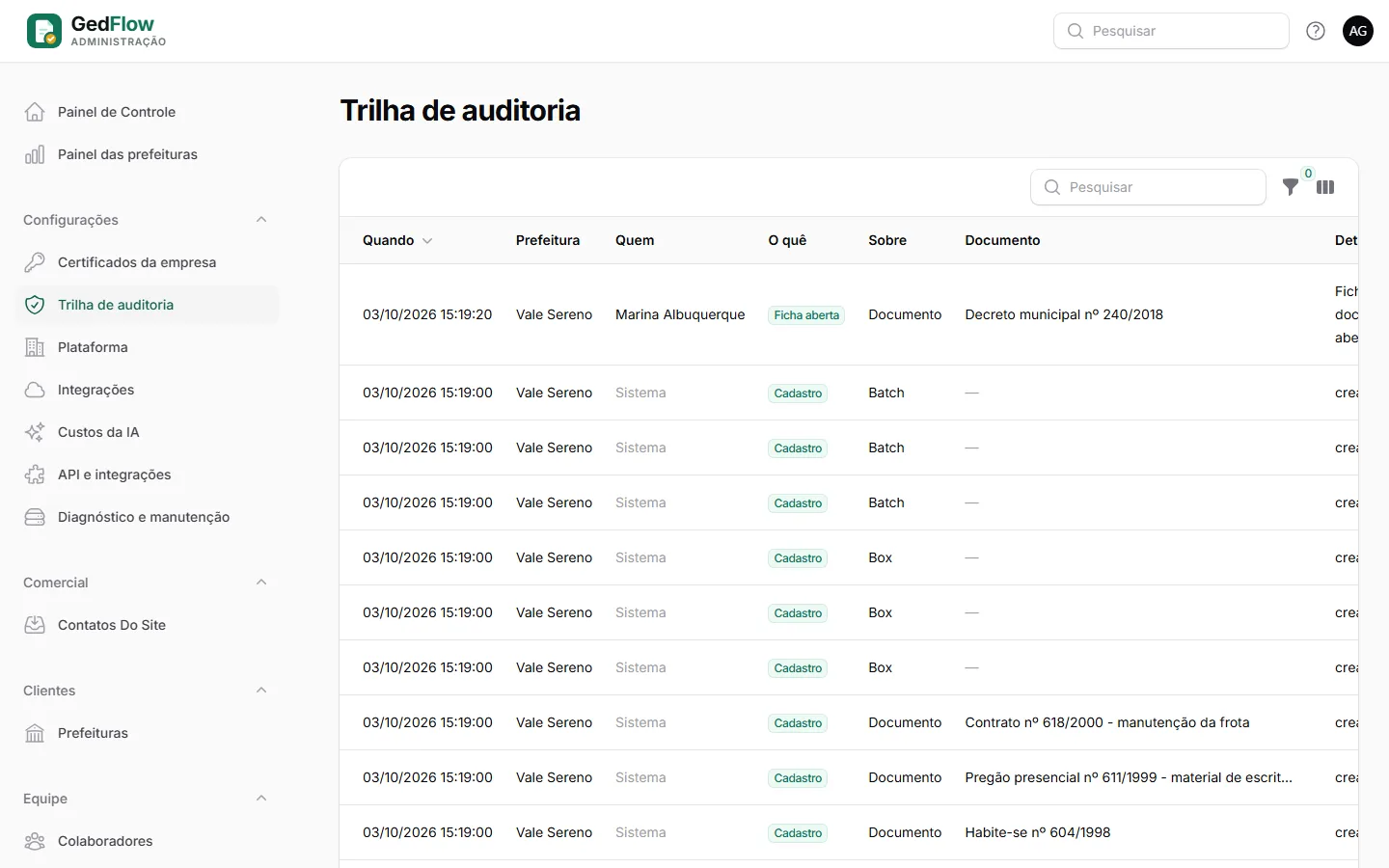Click the Trilha de auditoria shield icon
This screenshot has width=1389, height=868.
[35, 305]
